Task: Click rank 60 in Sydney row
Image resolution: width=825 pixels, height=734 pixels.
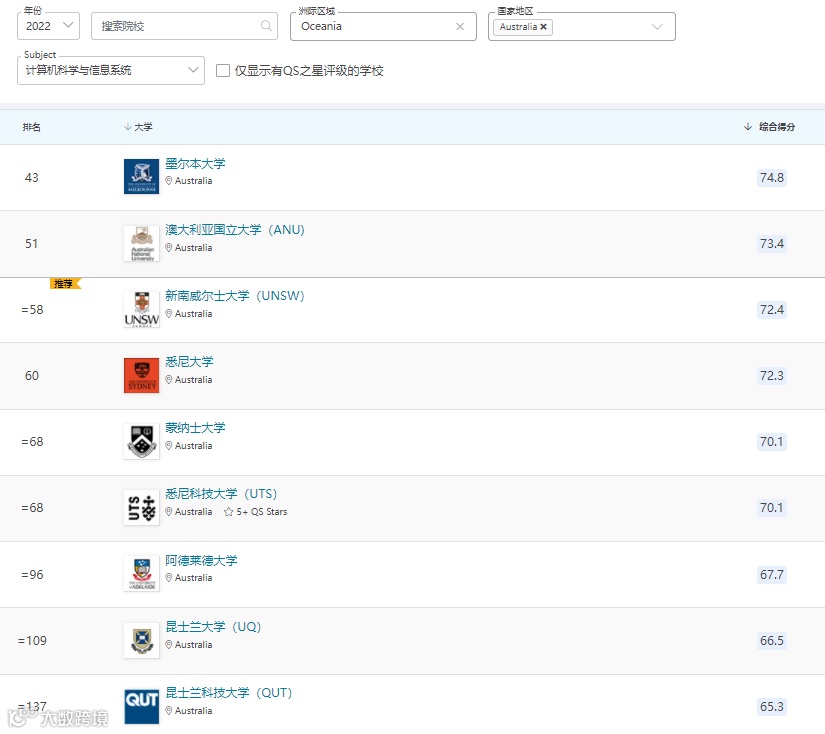Action: click(32, 376)
